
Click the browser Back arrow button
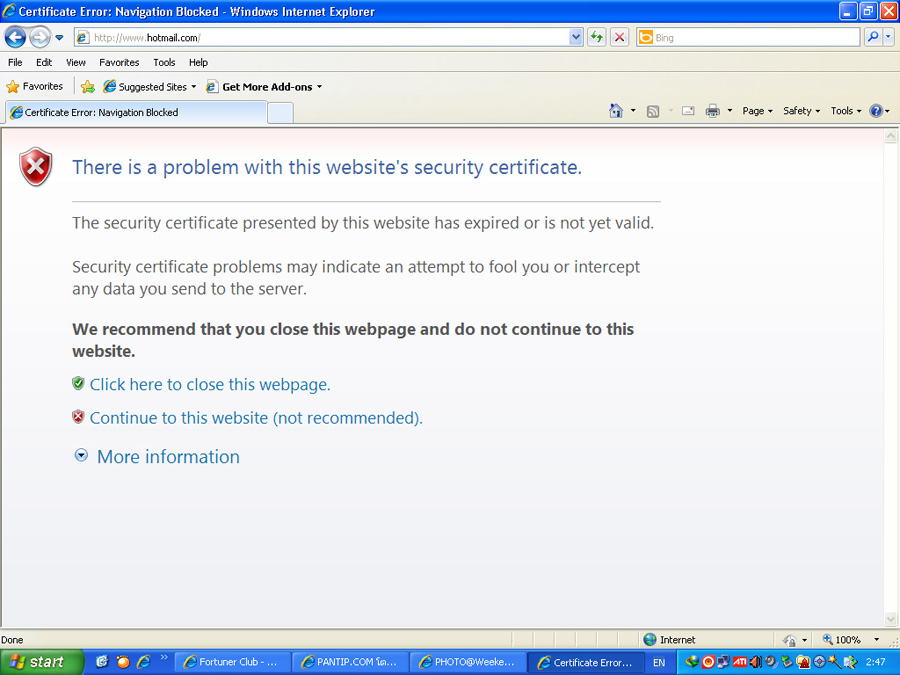(15, 38)
